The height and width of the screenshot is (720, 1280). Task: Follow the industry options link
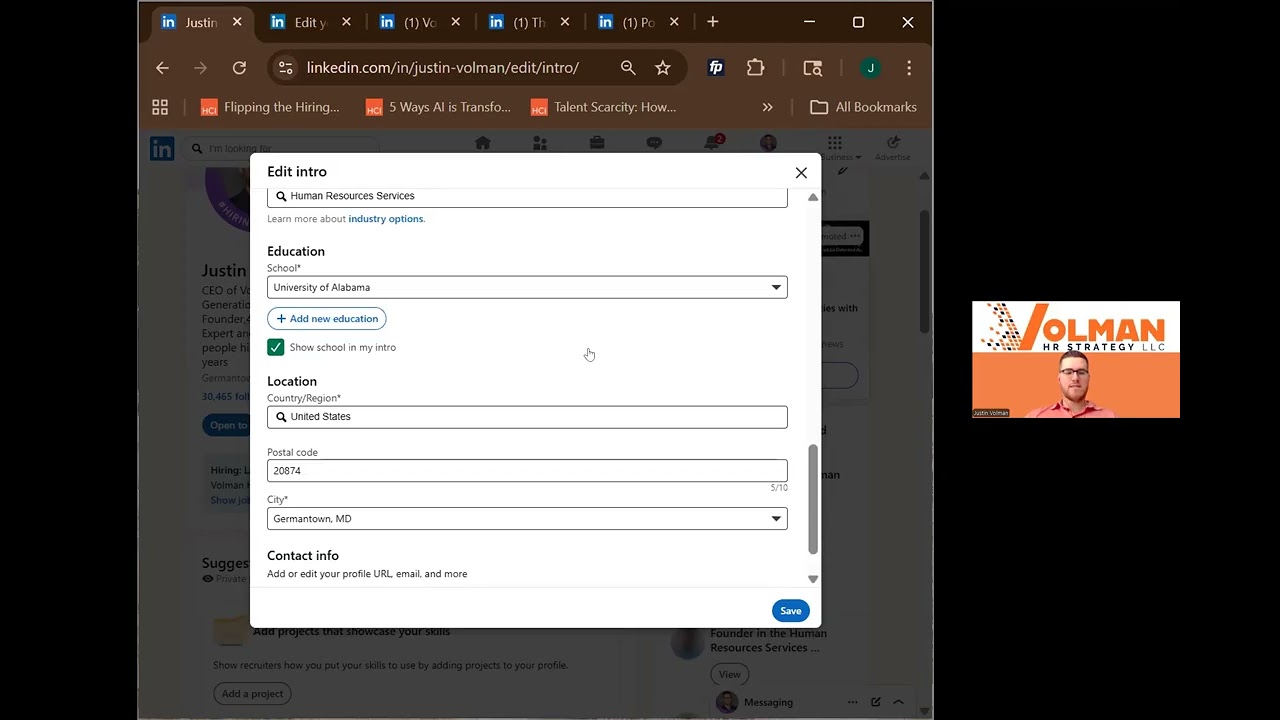386,219
